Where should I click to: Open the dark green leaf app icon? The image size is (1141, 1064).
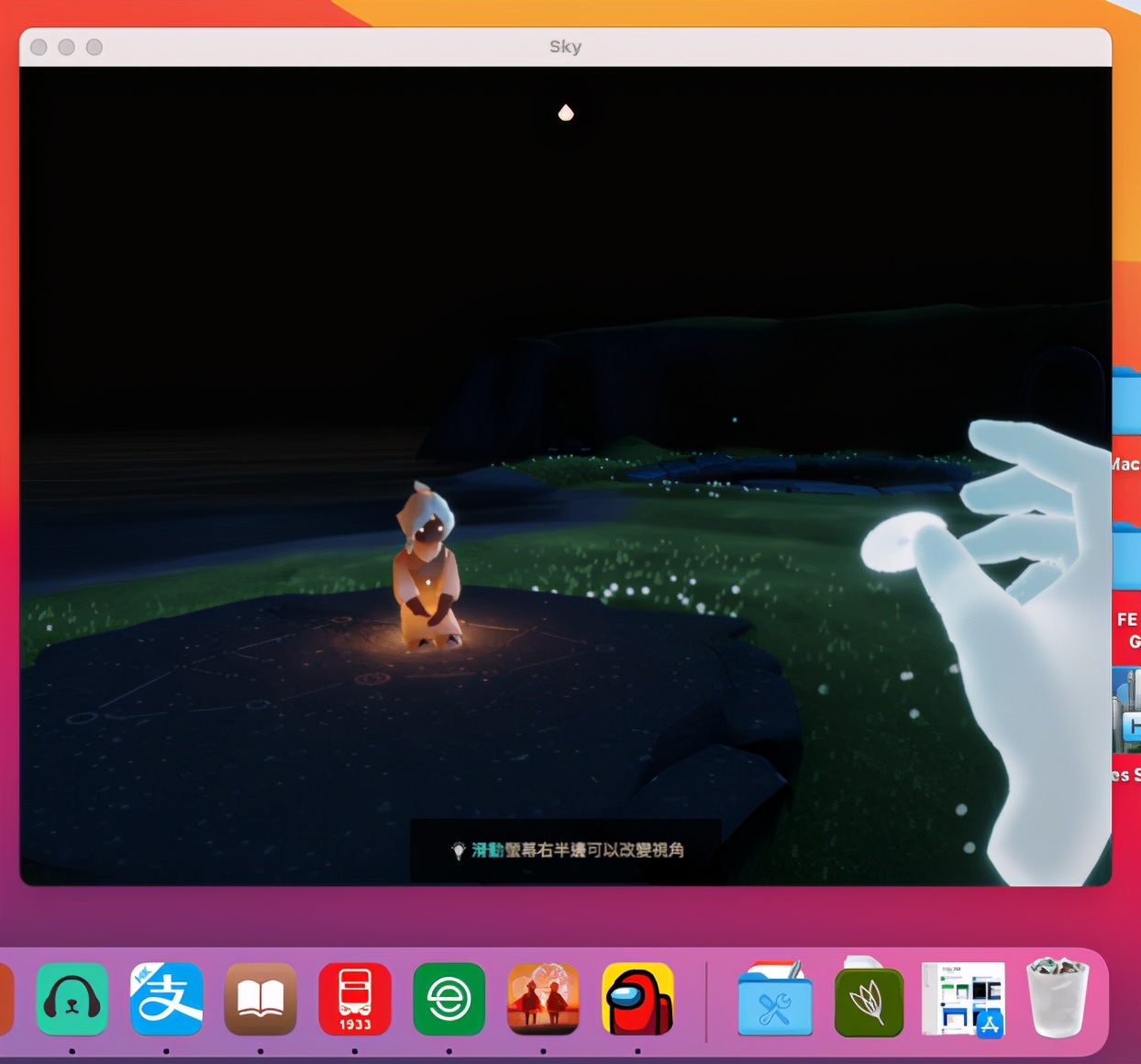tap(869, 999)
